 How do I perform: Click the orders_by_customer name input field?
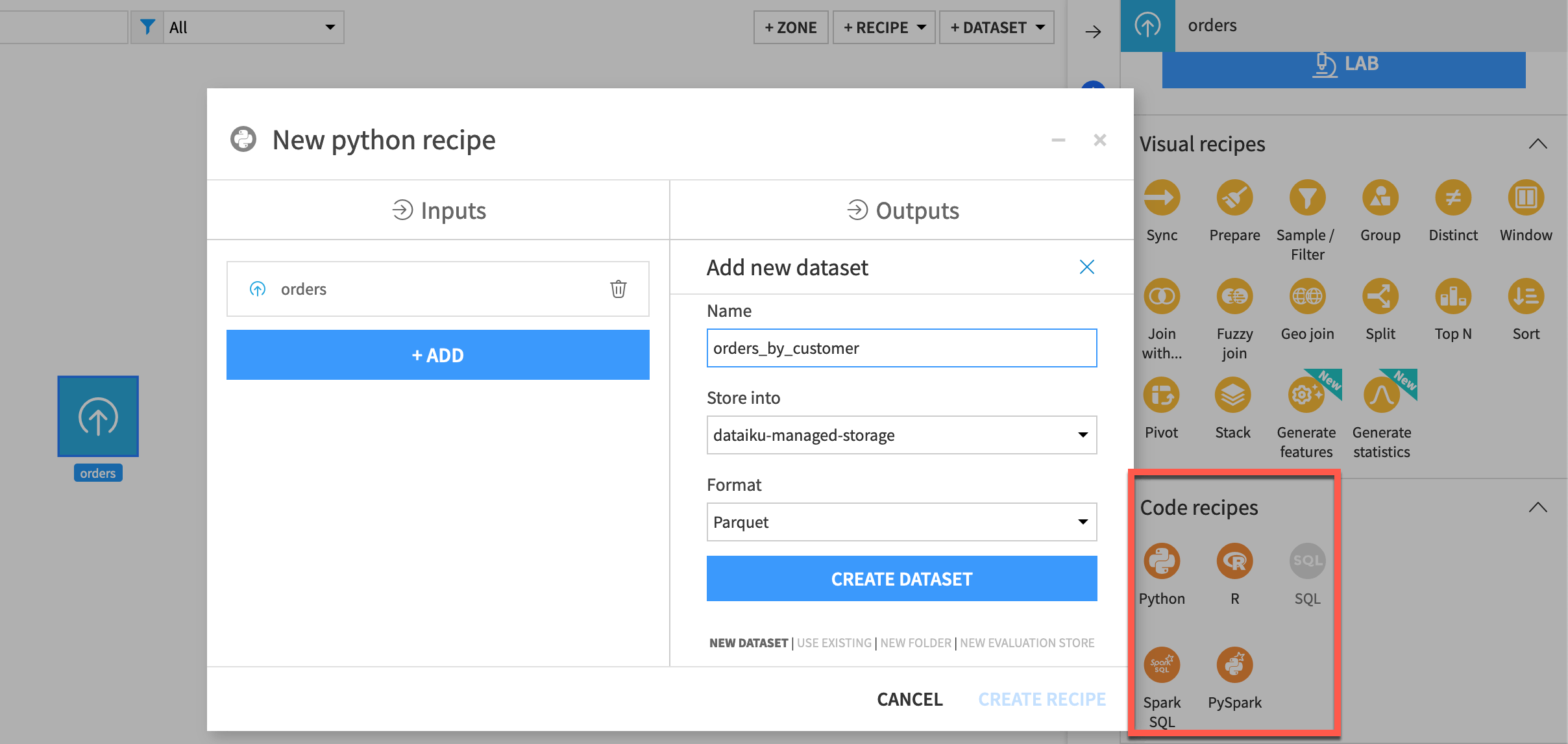click(900, 347)
